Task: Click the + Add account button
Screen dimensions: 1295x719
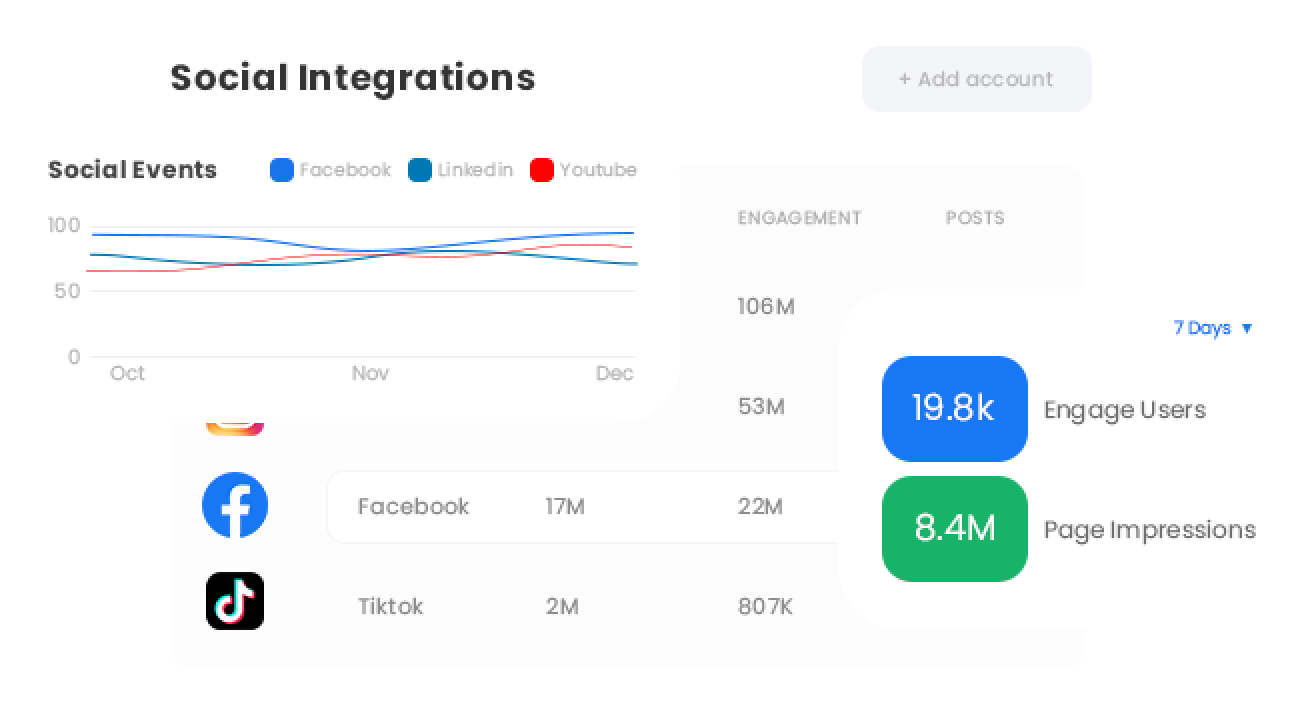Action: coord(976,79)
